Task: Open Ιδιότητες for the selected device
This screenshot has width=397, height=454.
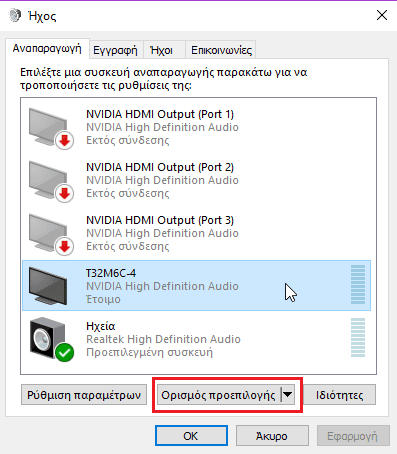Action: click(339, 395)
